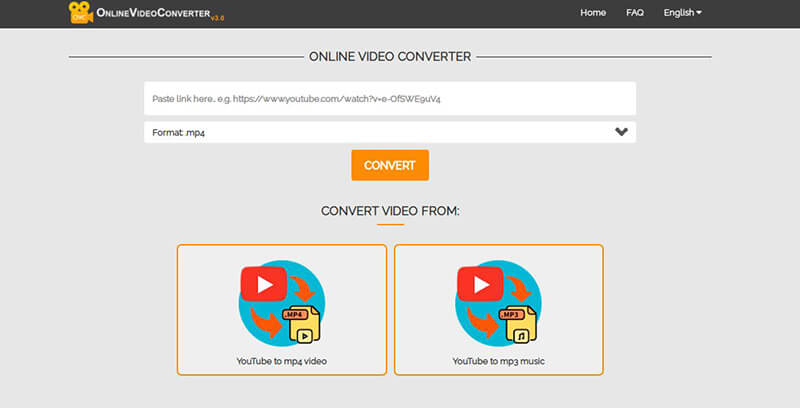Select the YouTube to mp4 video icon
This screenshot has width=800, height=408.
click(x=282, y=303)
